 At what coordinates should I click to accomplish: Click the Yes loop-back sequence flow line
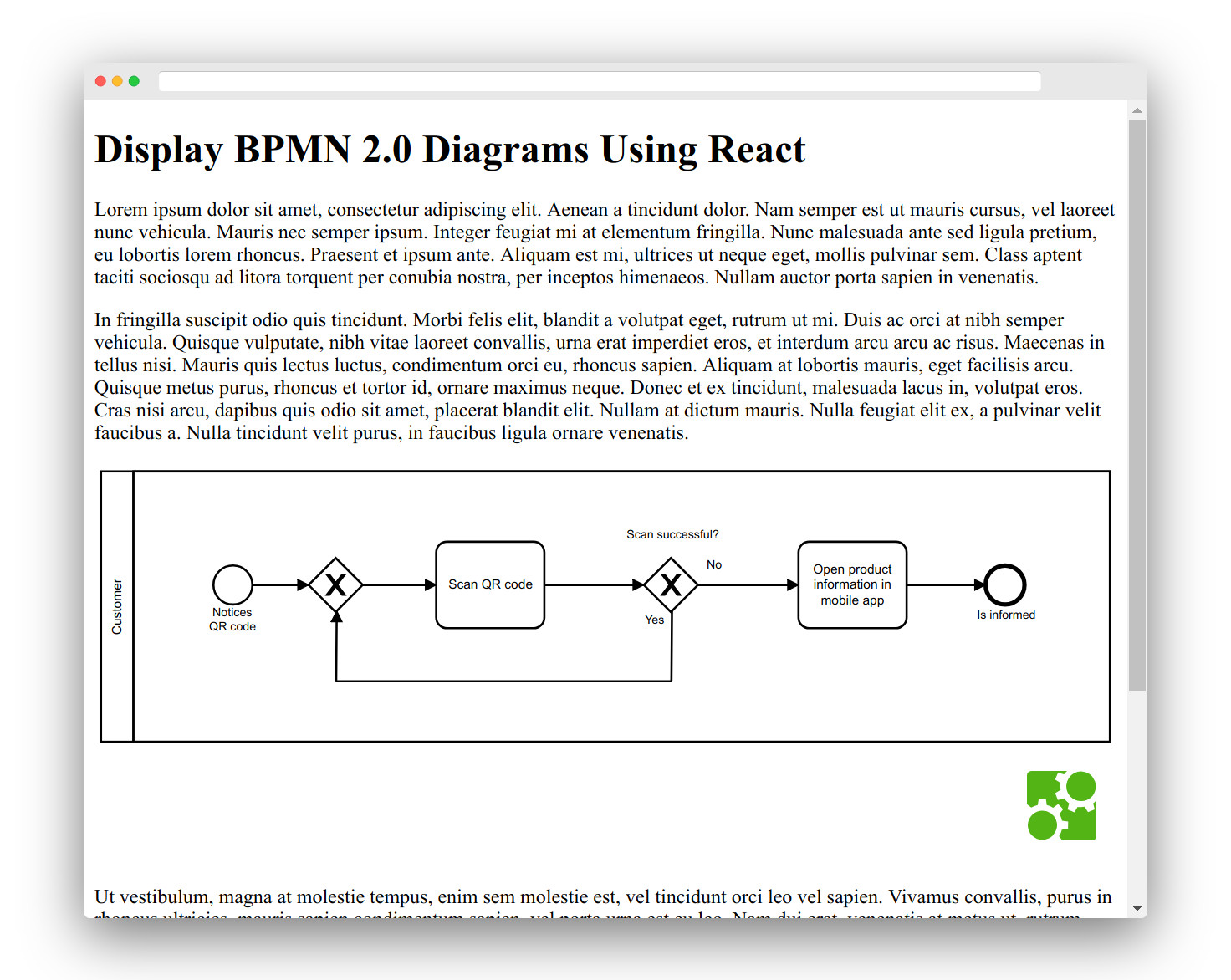coord(503,681)
